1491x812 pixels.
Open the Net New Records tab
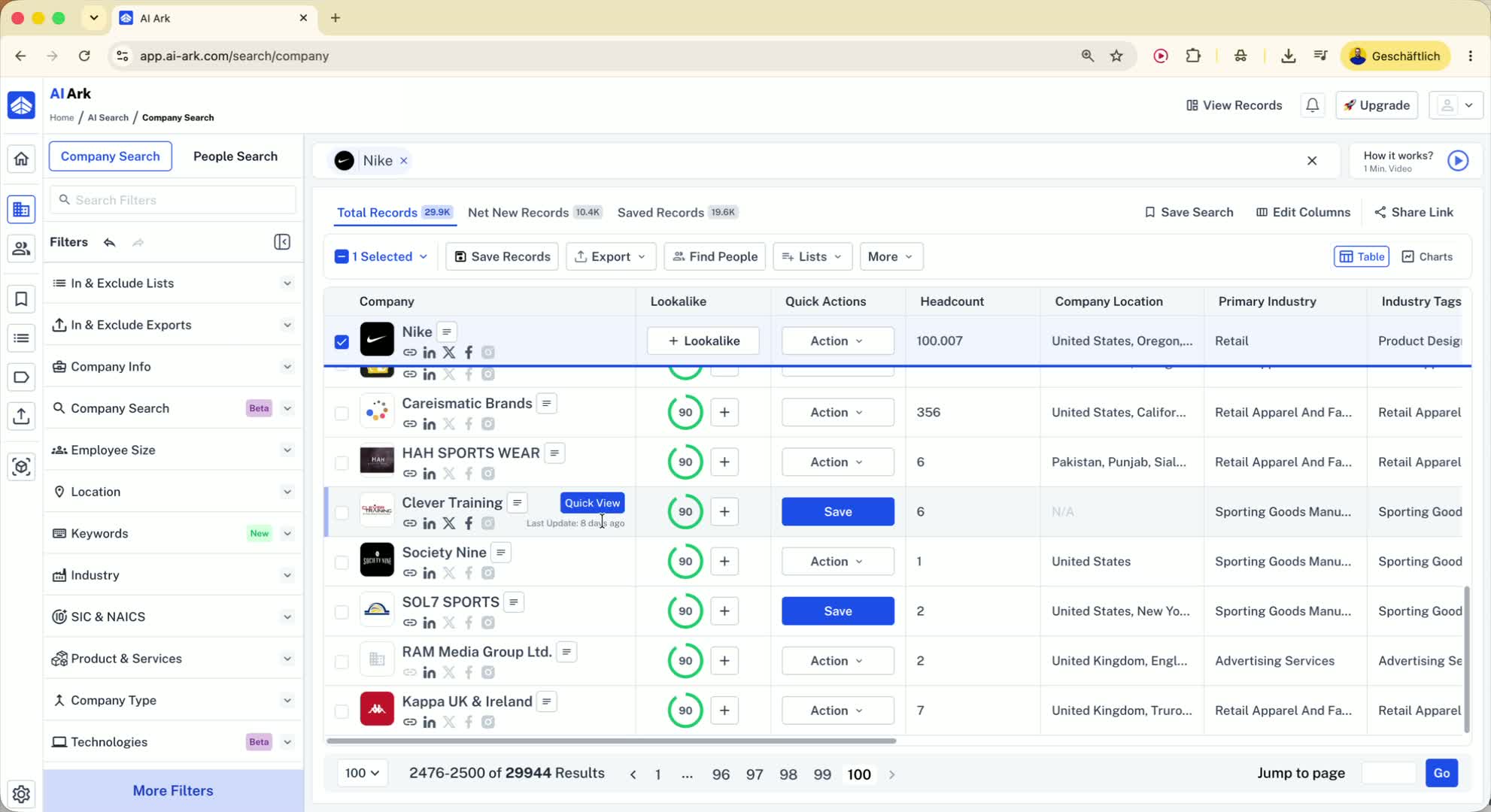pyautogui.click(x=535, y=213)
